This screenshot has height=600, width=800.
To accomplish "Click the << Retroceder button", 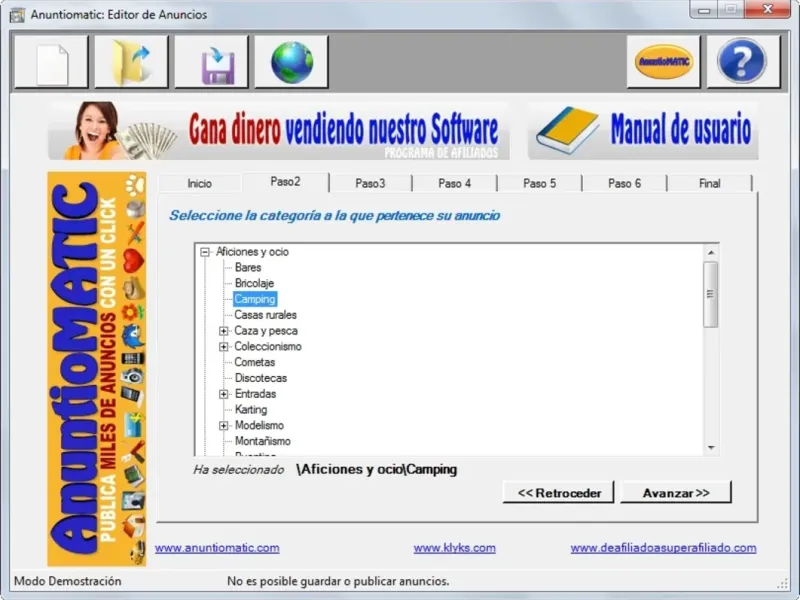I will tap(559, 493).
